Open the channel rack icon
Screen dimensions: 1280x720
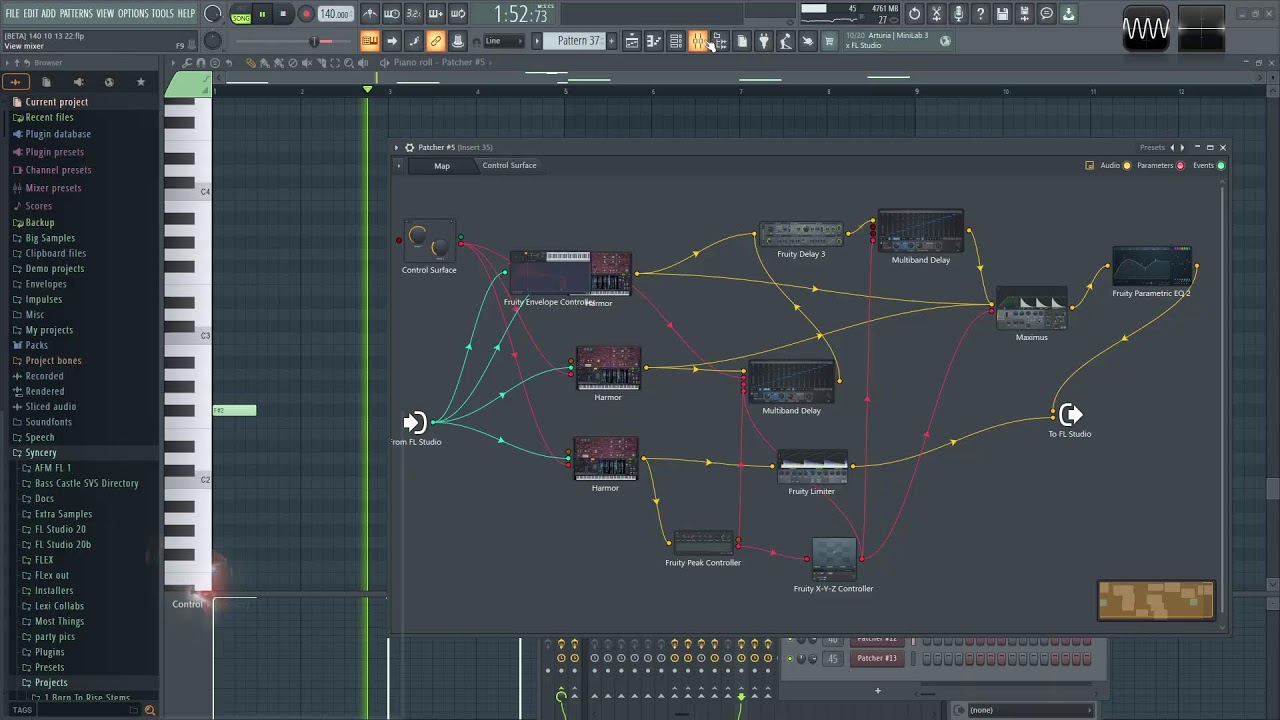[676, 41]
